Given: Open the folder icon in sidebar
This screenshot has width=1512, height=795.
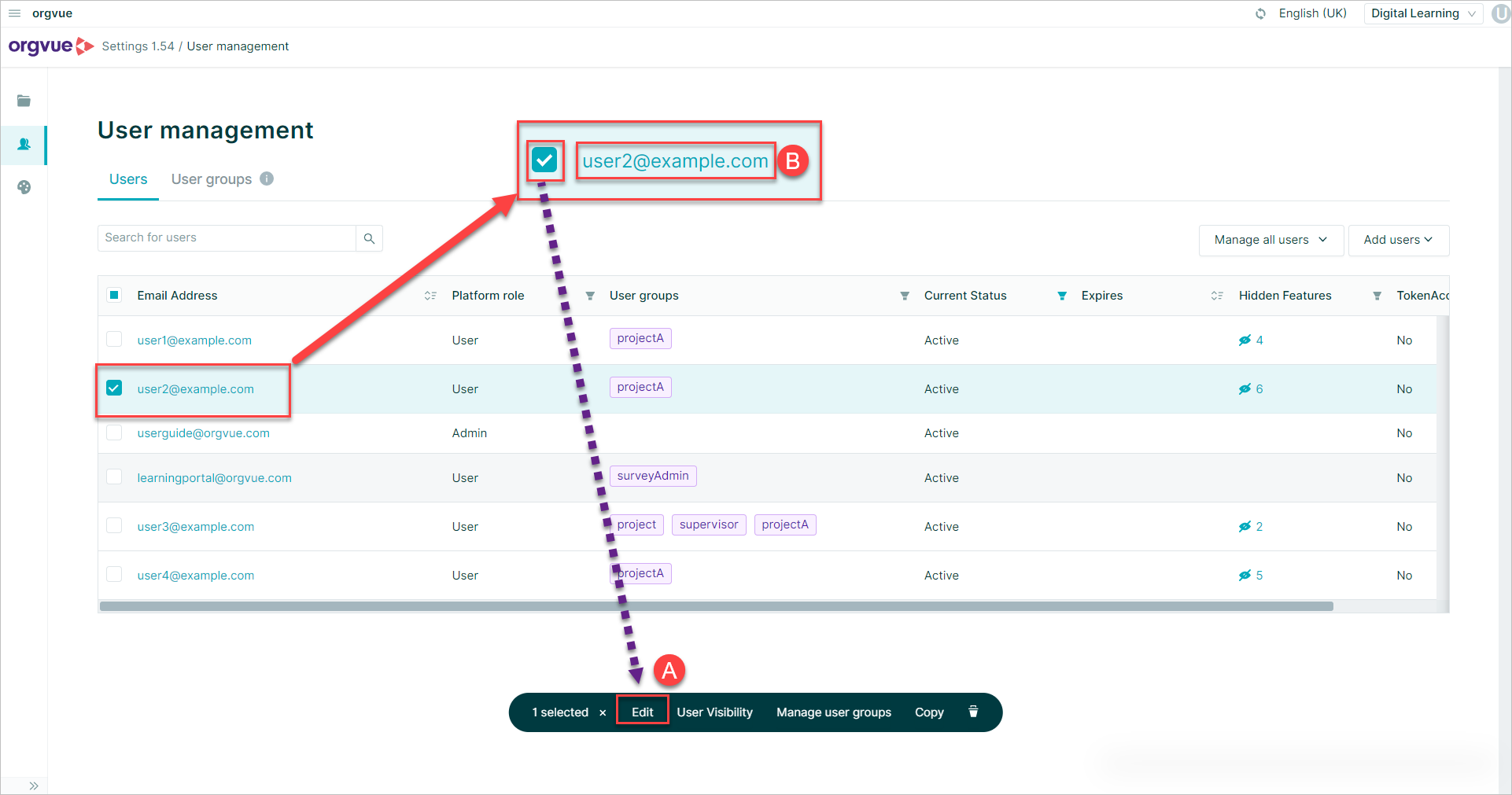Looking at the screenshot, I should coord(24,101).
